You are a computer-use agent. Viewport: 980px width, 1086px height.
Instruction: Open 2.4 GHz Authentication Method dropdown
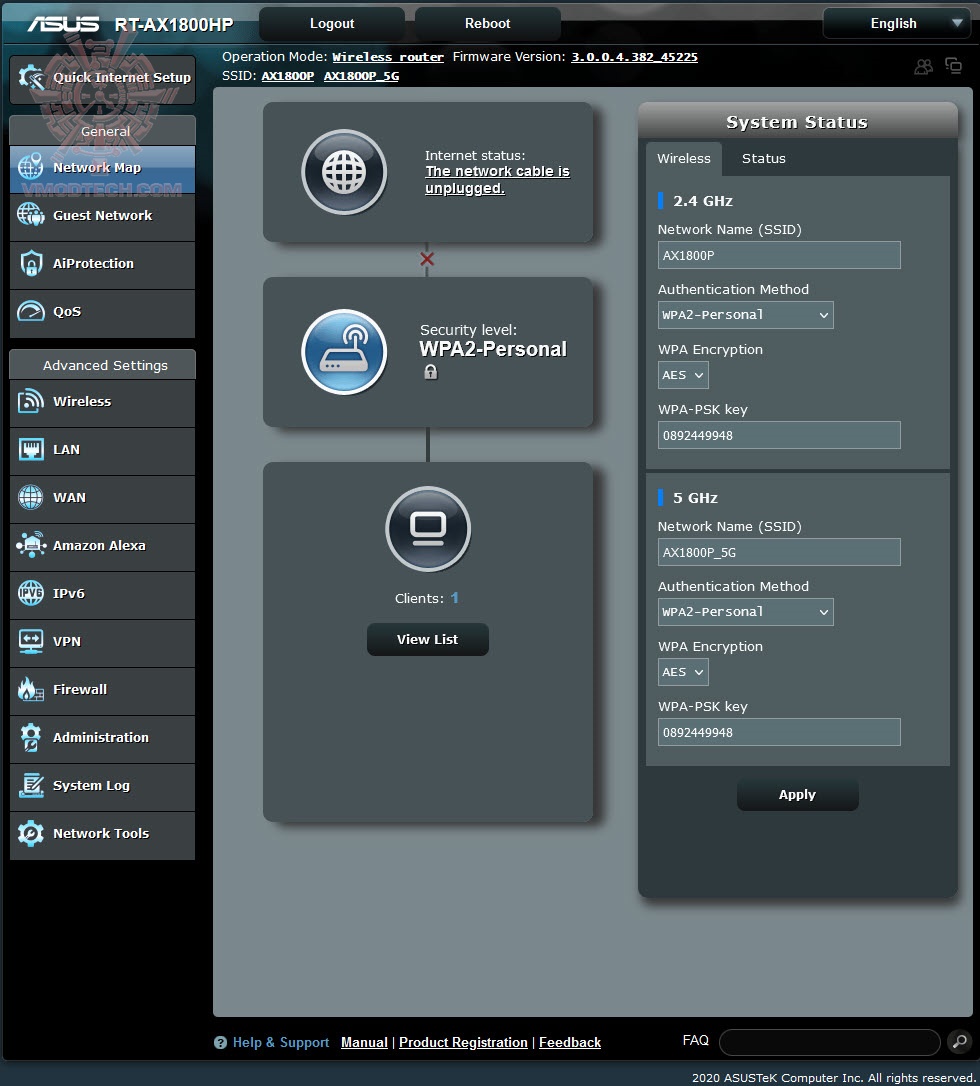(745, 315)
